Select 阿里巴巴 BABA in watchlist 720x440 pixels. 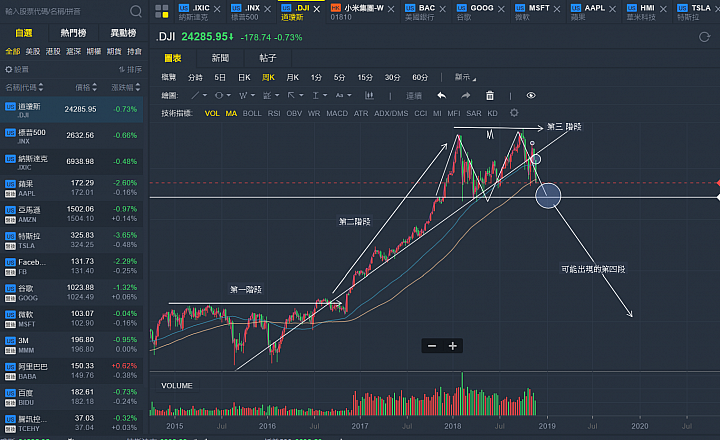tap(72, 371)
